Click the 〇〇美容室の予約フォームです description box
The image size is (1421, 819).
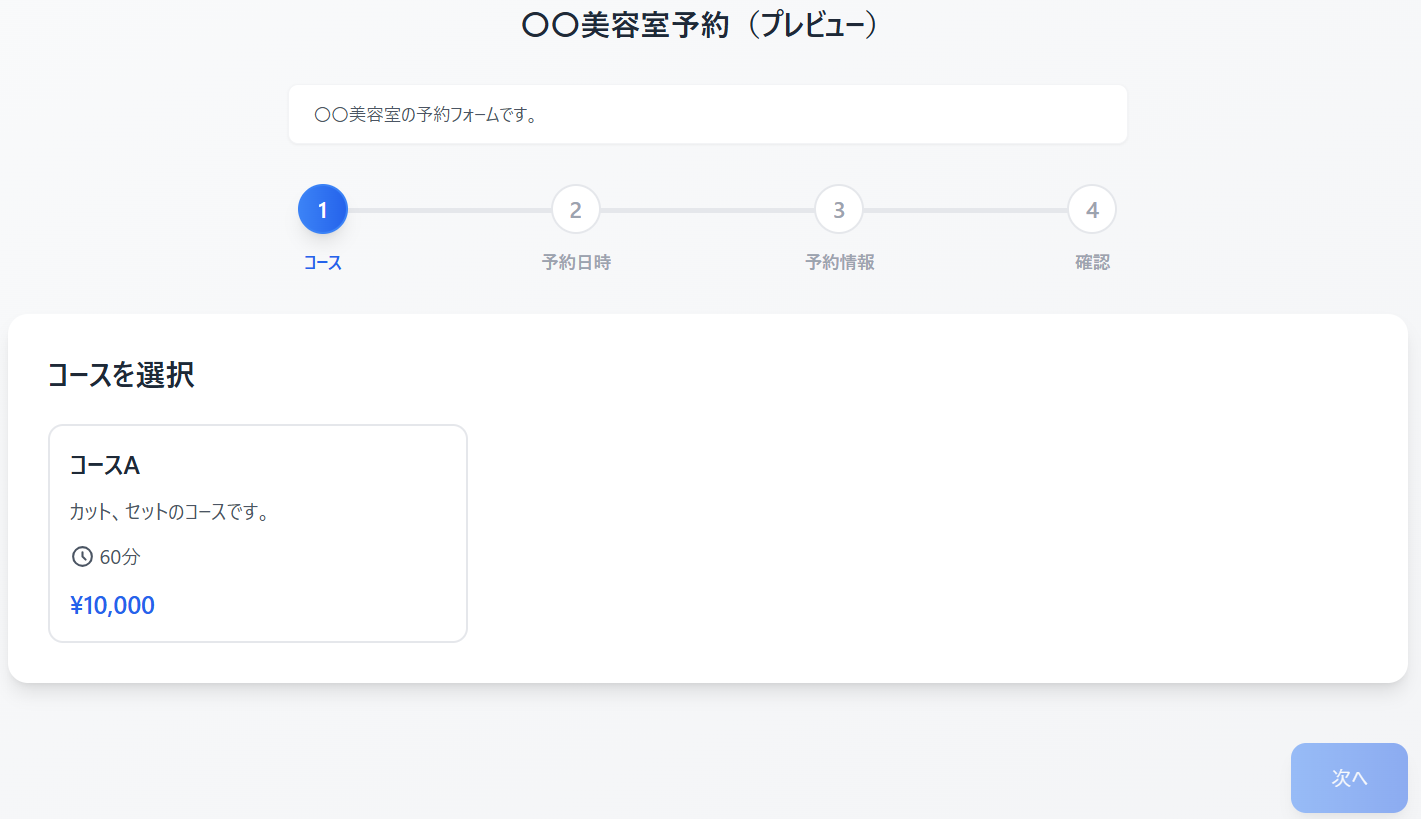(x=707, y=115)
